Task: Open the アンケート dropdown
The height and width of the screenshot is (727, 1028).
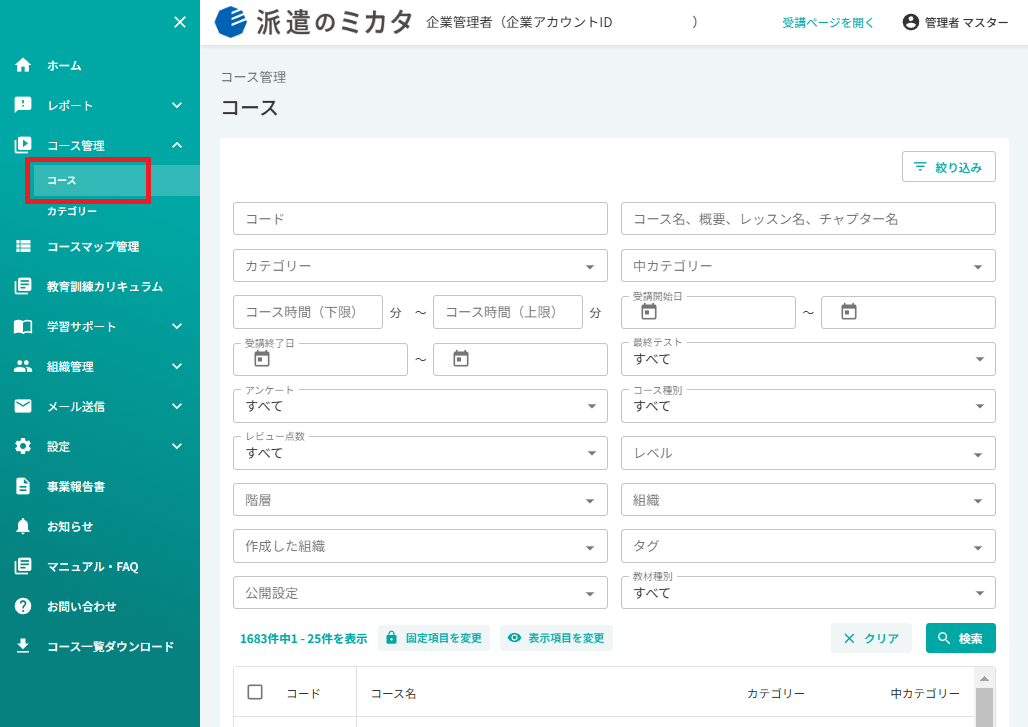Action: [420, 406]
